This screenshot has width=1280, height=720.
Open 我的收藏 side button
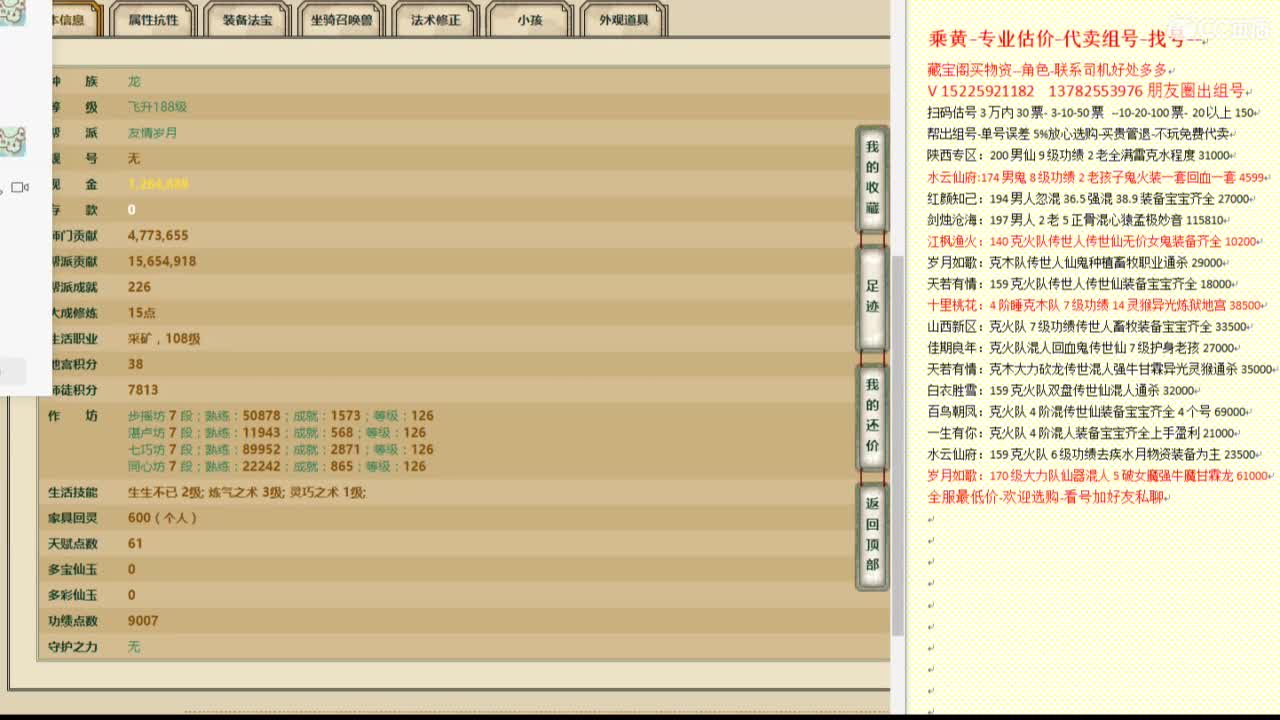pyautogui.click(x=872, y=178)
